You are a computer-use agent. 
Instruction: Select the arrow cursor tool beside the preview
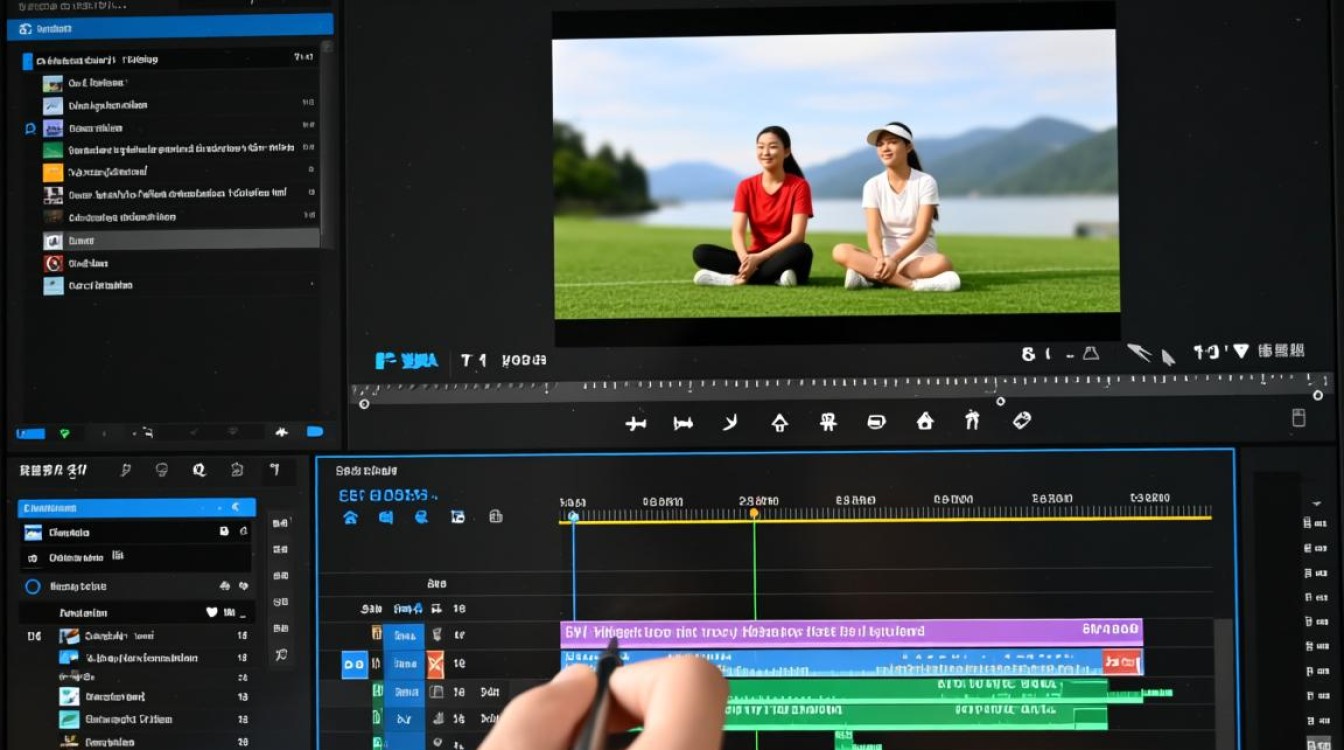[x=1167, y=355]
